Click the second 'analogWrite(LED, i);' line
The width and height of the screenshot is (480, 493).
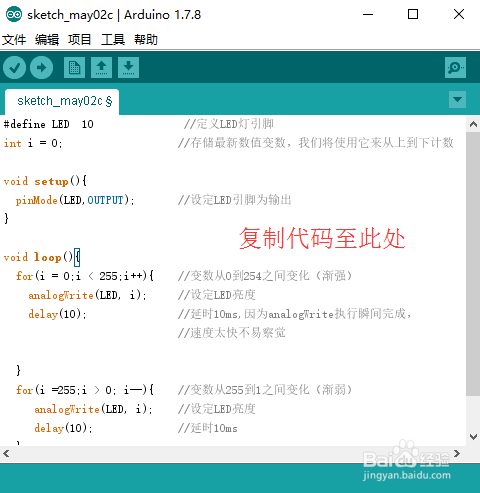(93, 409)
